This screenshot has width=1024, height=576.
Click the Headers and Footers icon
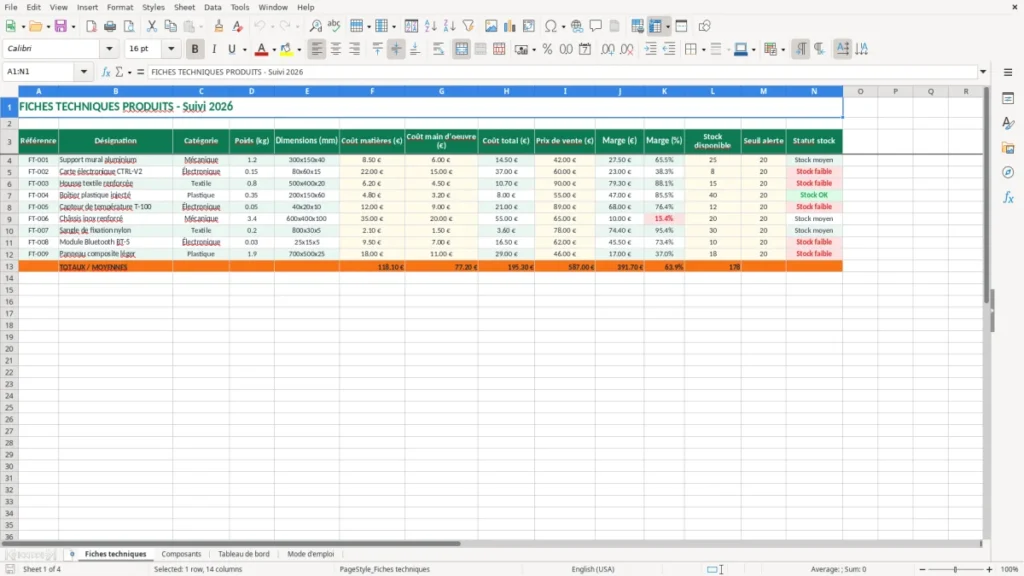[x=615, y=26]
